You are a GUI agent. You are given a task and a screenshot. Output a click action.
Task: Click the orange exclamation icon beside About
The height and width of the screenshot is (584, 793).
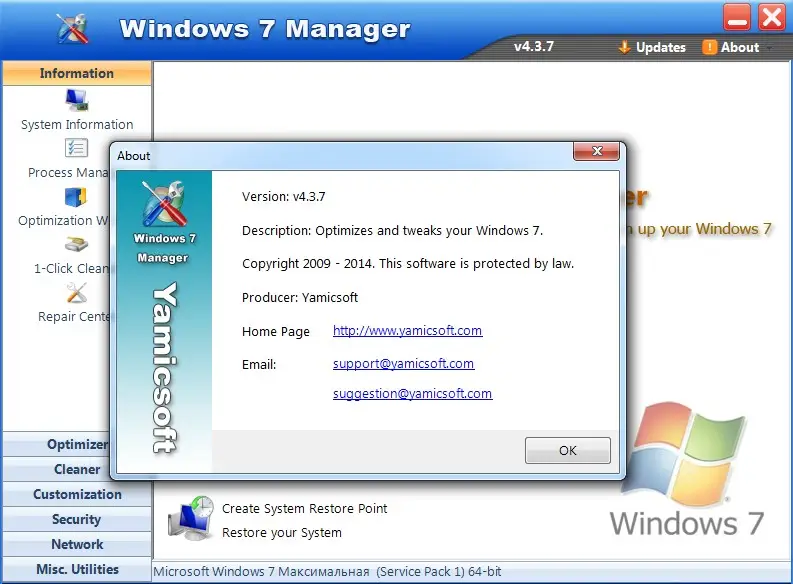(710, 47)
